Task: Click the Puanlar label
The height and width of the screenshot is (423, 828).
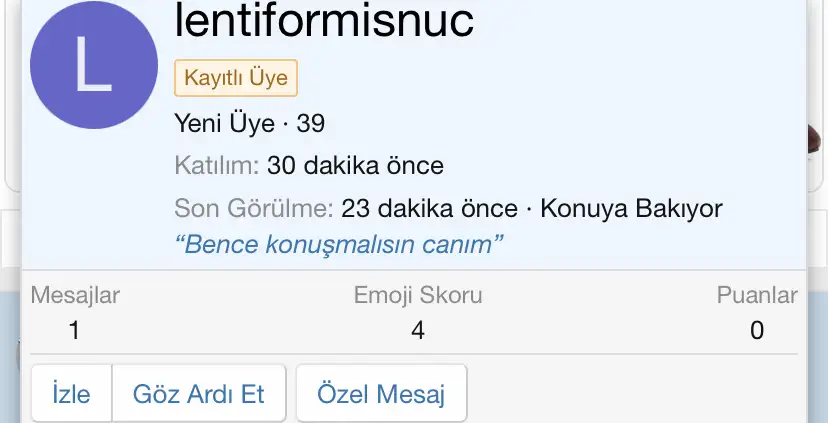Action: tap(757, 295)
